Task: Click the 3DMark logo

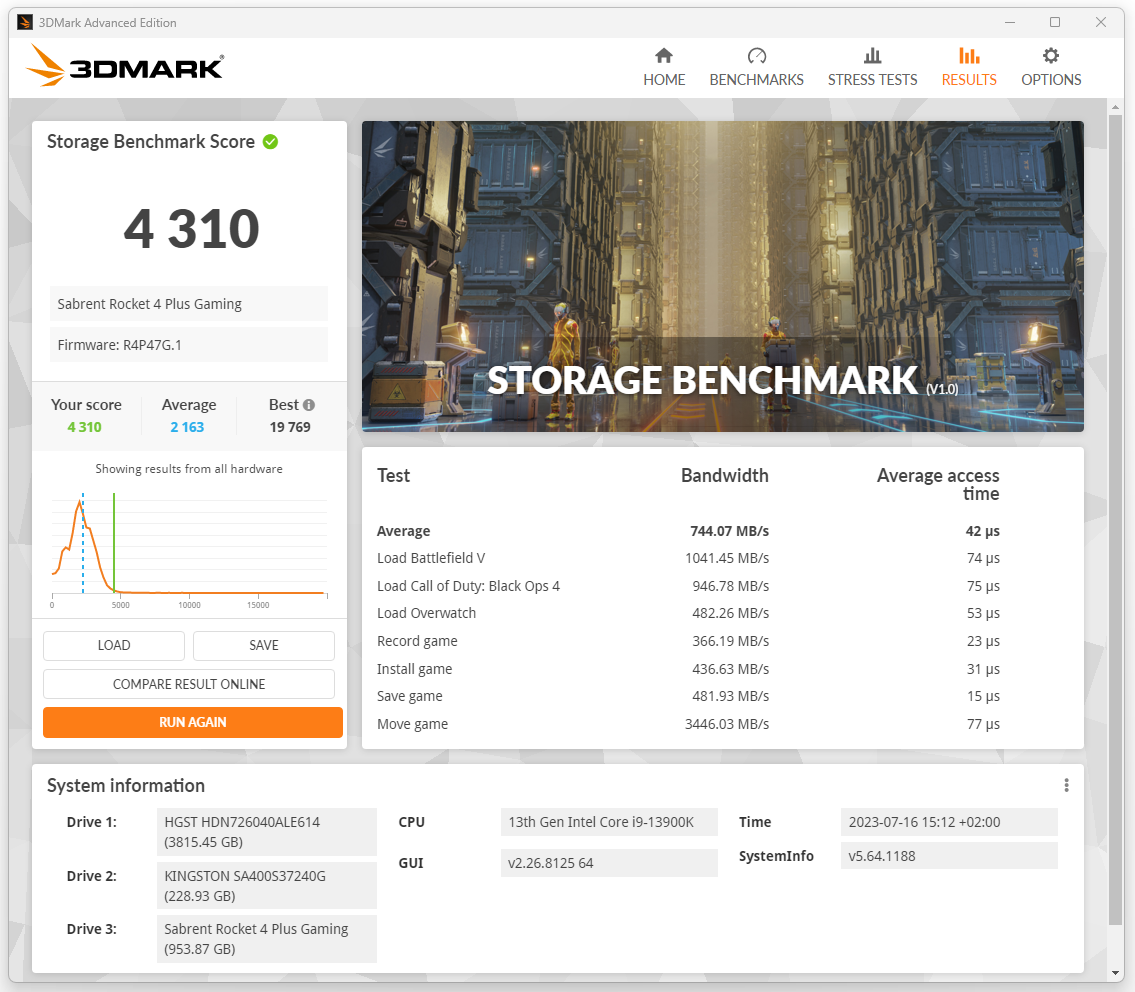Action: (x=125, y=66)
